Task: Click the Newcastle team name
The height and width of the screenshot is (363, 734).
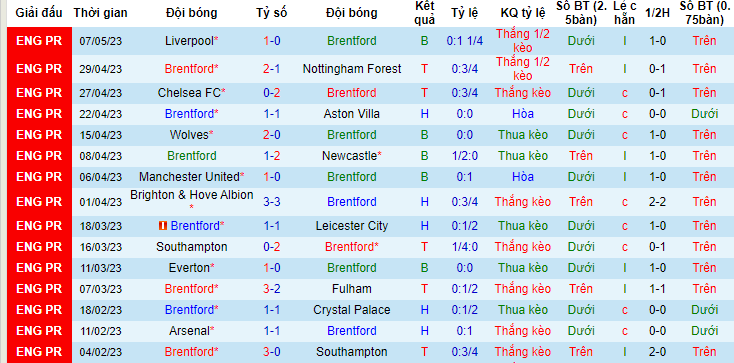Action: pos(349,156)
